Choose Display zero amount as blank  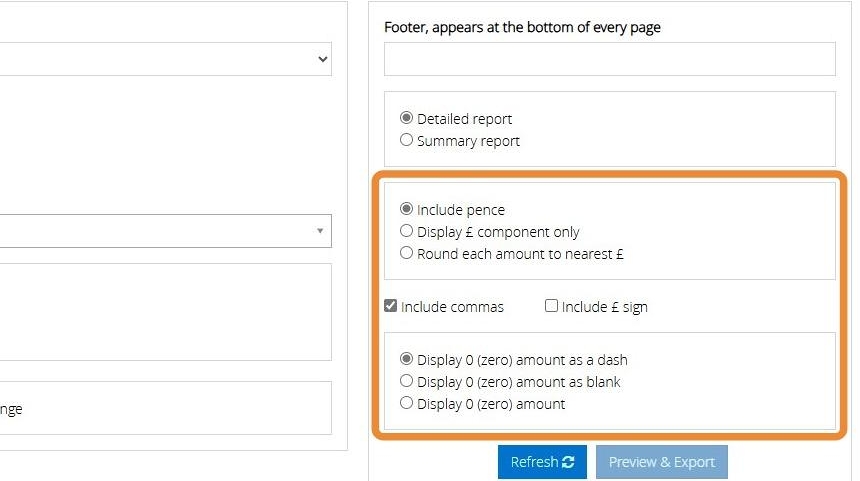406,381
